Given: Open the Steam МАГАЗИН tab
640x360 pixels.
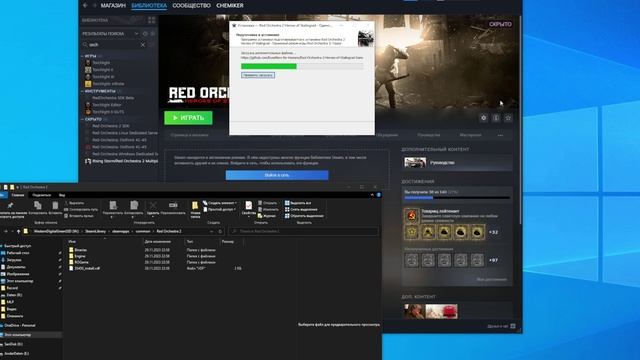Looking at the screenshot, I should 113,6.
